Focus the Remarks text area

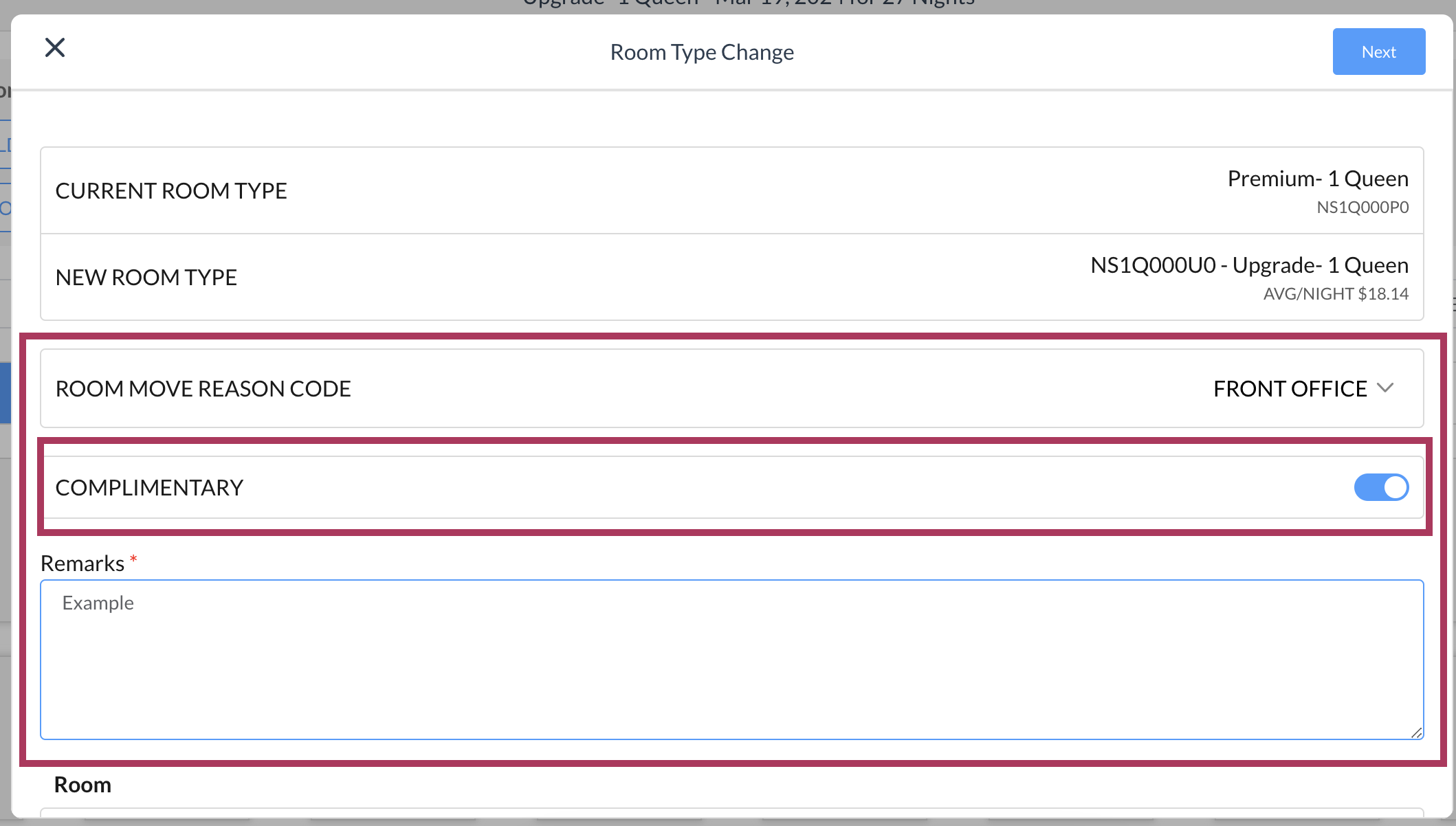[731, 660]
